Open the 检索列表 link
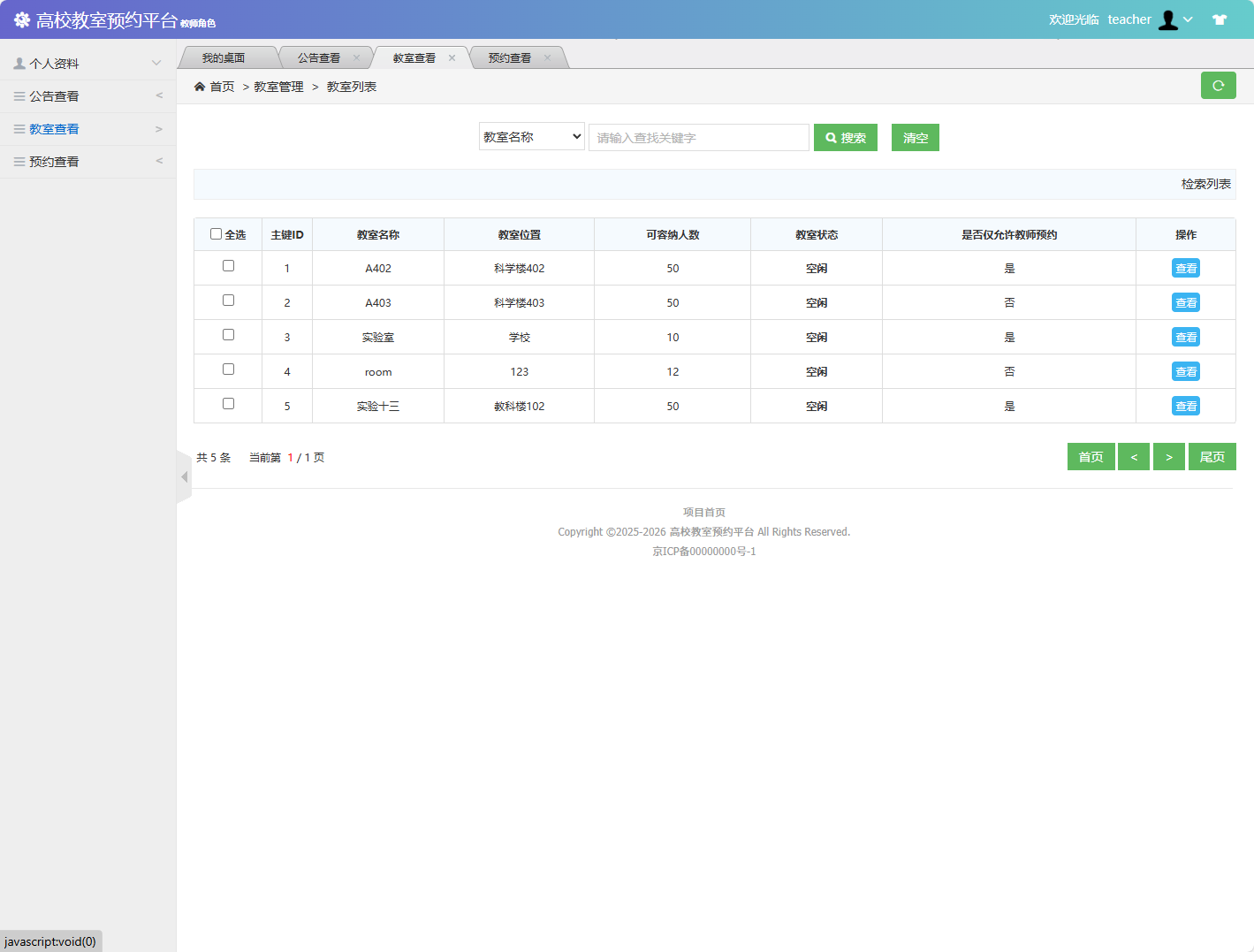This screenshot has width=1254, height=952. point(1205,184)
